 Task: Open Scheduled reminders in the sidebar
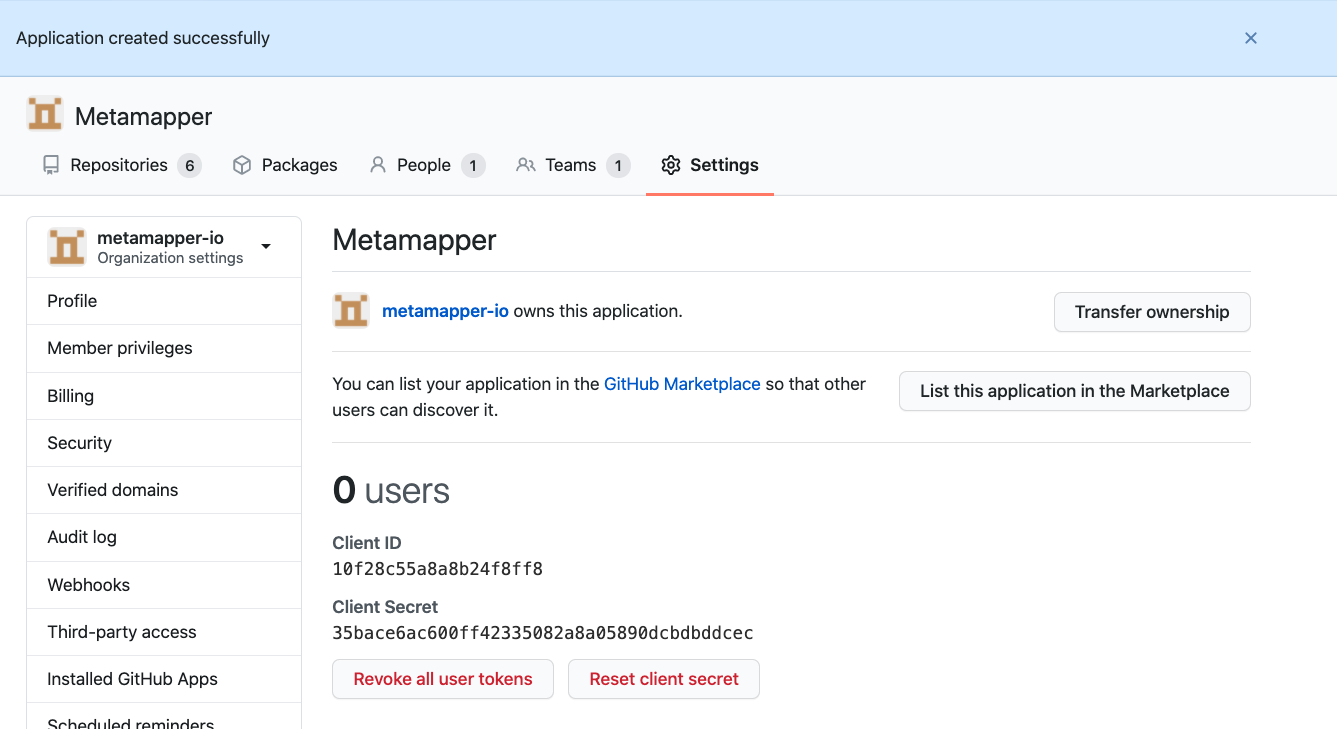164,718
